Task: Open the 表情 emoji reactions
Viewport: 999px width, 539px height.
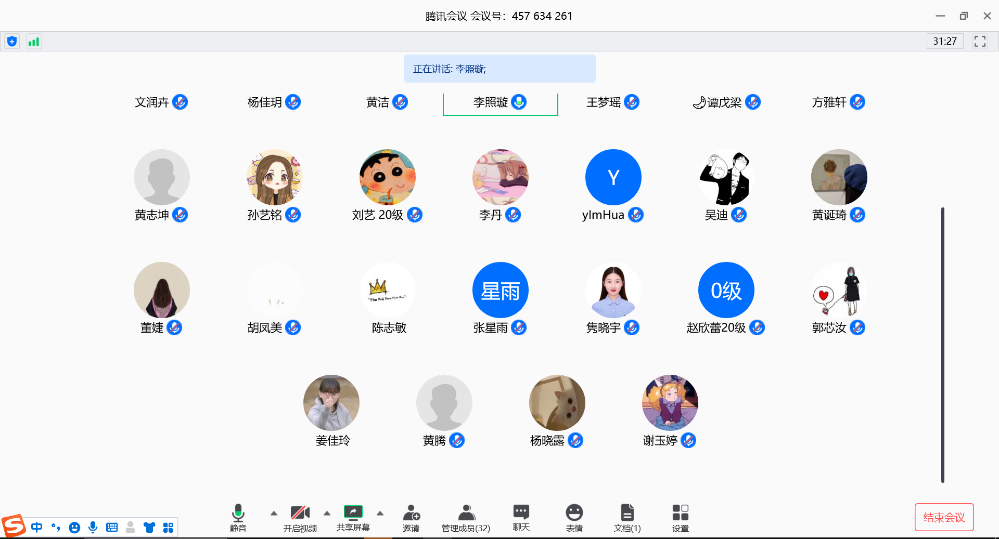Action: 574,516
